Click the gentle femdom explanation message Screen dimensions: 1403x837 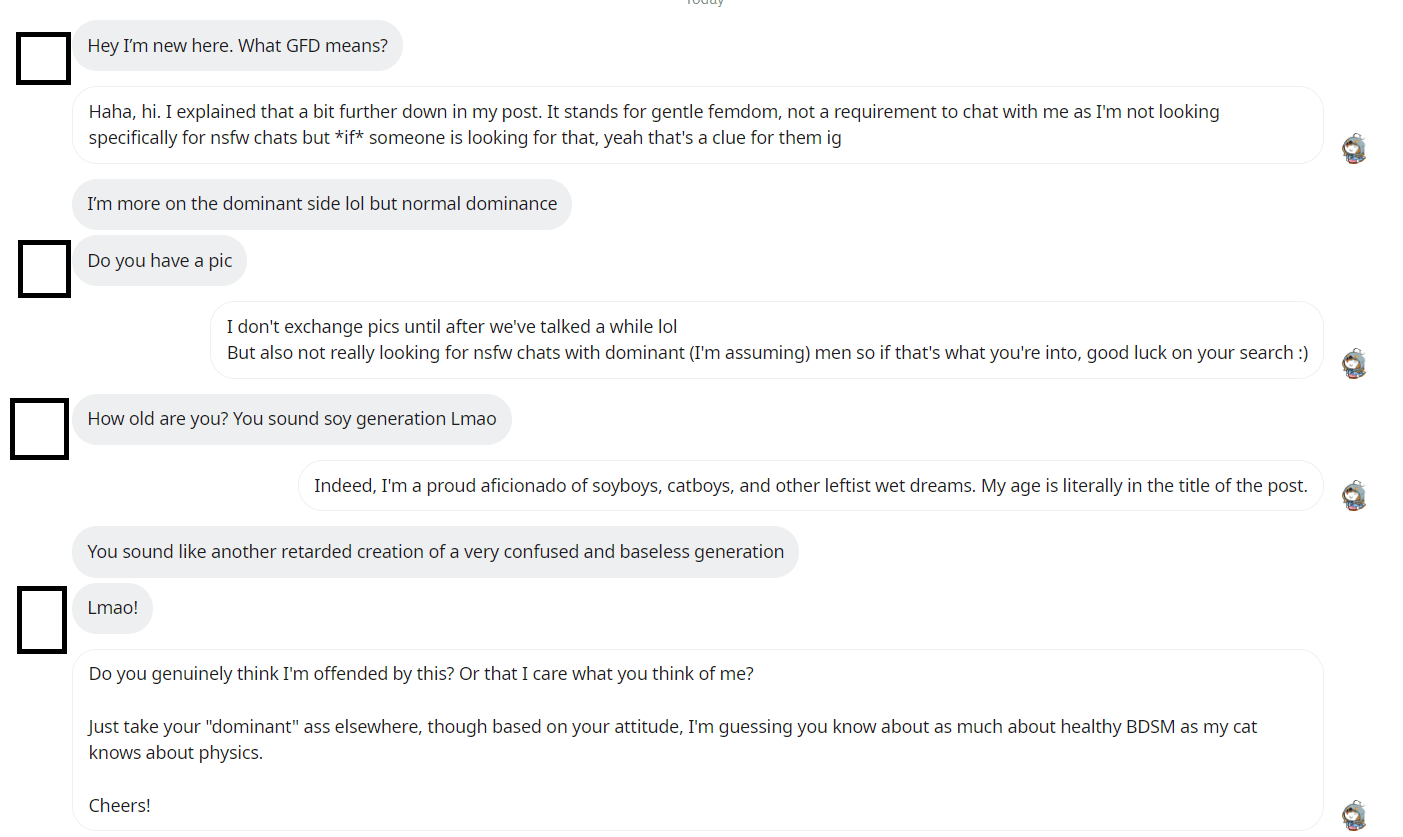tap(697, 124)
